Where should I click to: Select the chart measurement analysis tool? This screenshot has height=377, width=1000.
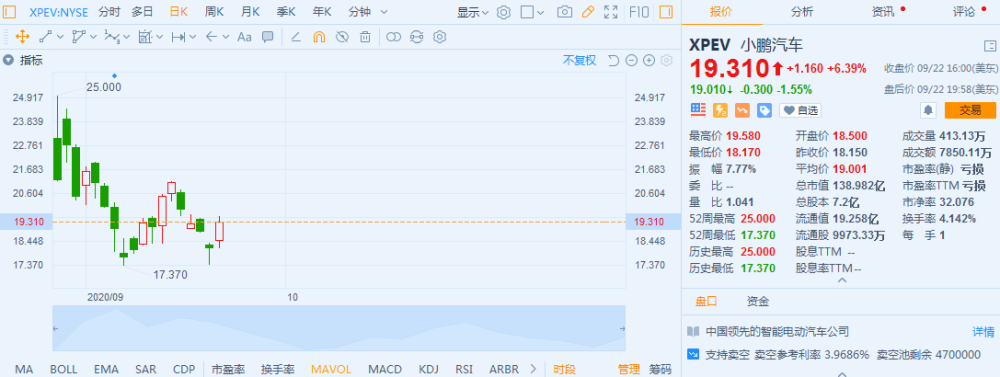point(146,37)
